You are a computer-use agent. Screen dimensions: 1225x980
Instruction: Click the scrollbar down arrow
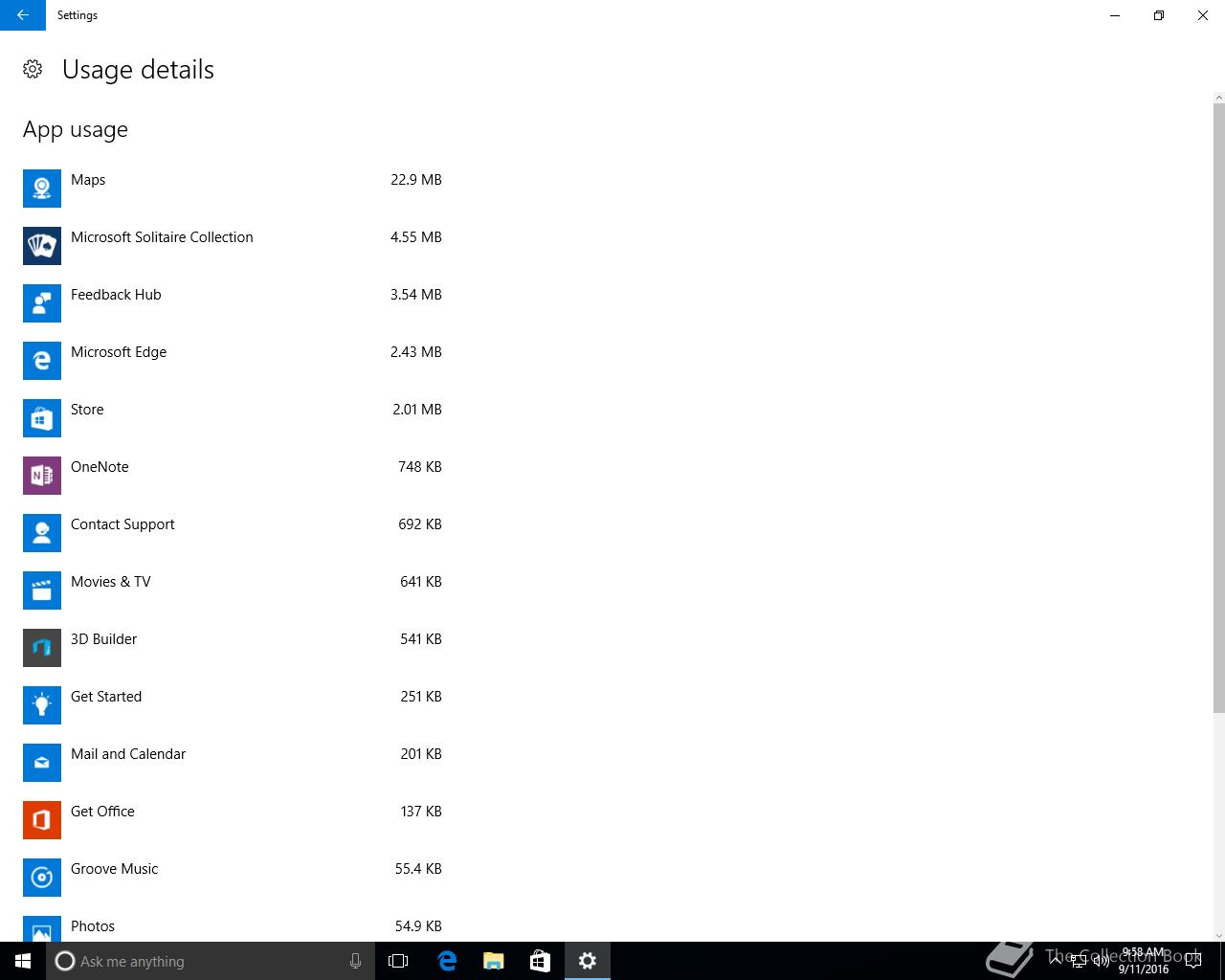[x=1219, y=935]
